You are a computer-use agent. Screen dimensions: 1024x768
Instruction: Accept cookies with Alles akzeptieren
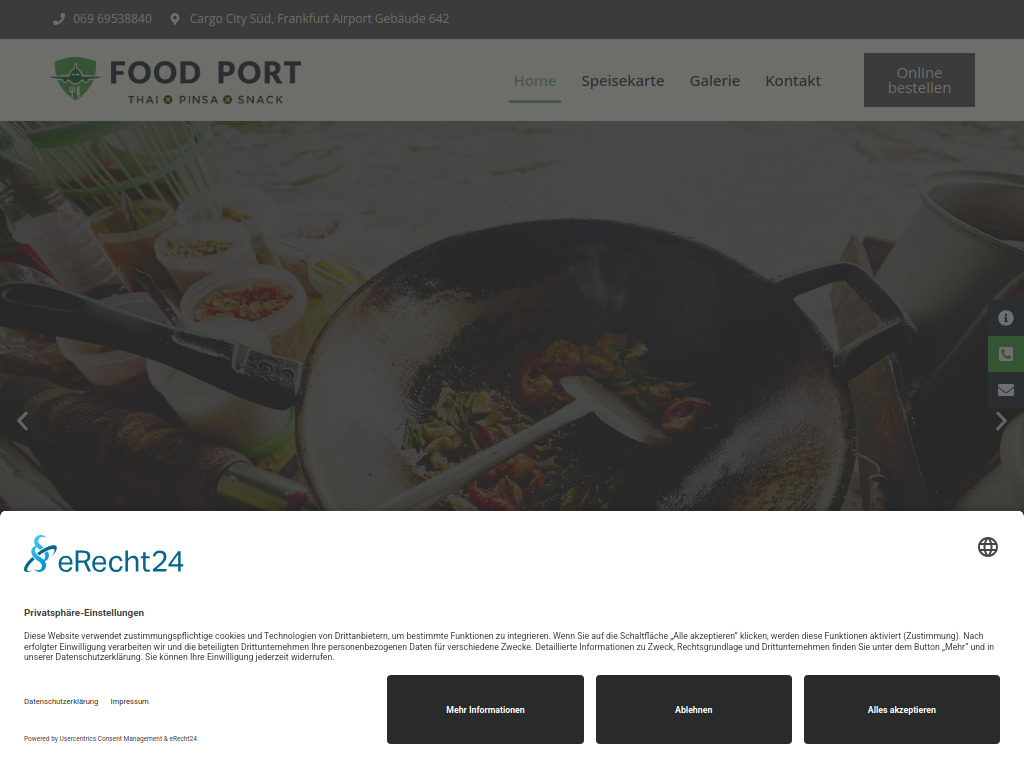coord(901,709)
